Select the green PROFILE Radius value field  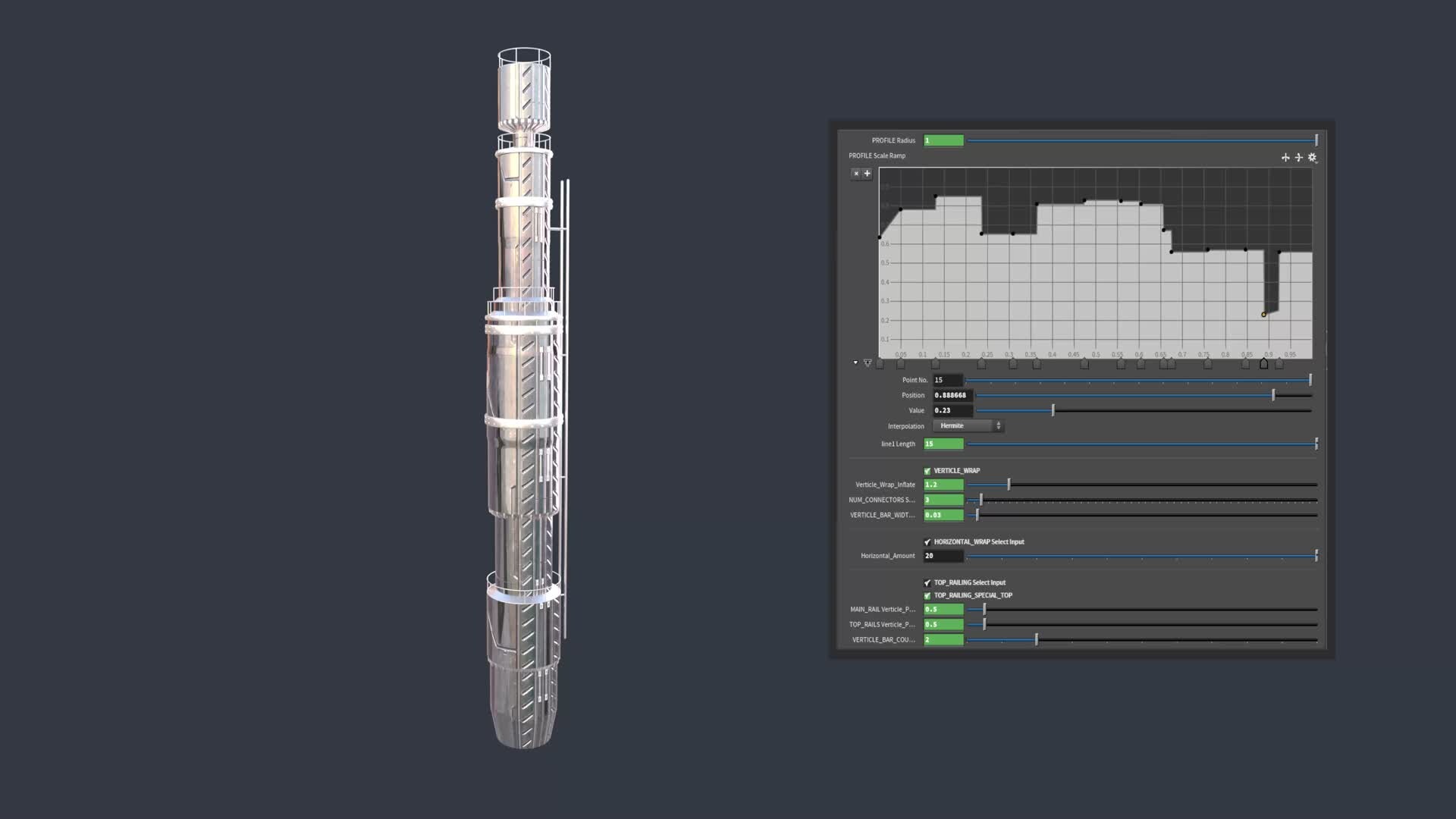pyautogui.click(x=943, y=140)
